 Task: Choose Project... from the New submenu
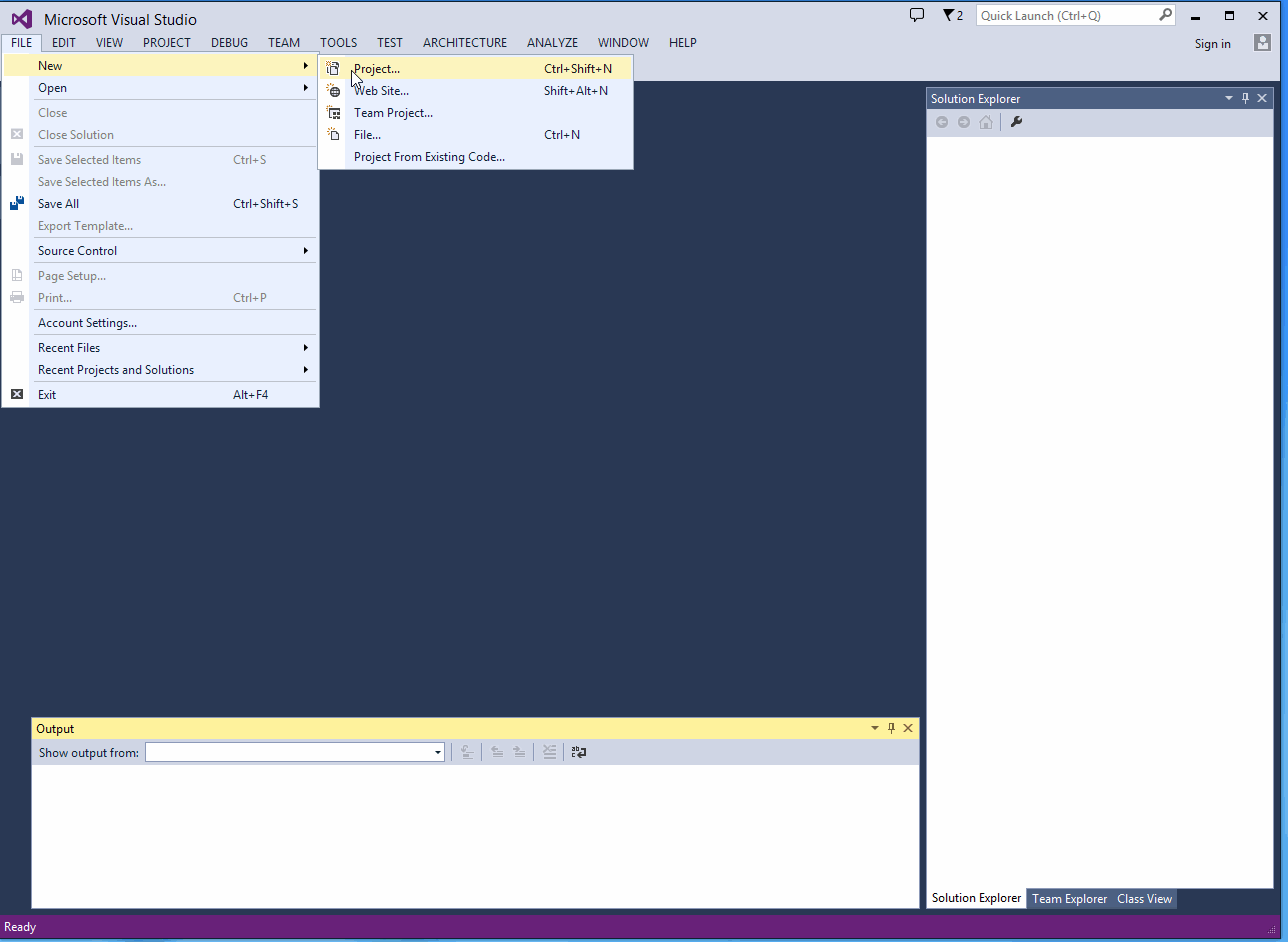476,69
